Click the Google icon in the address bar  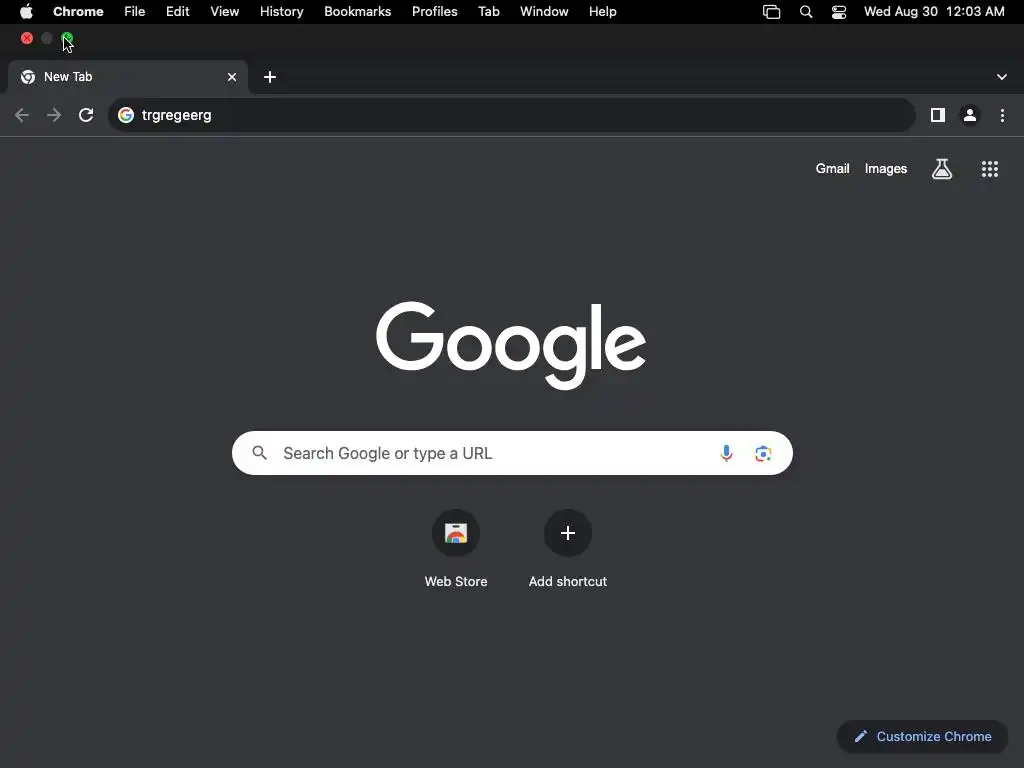pyautogui.click(x=126, y=115)
